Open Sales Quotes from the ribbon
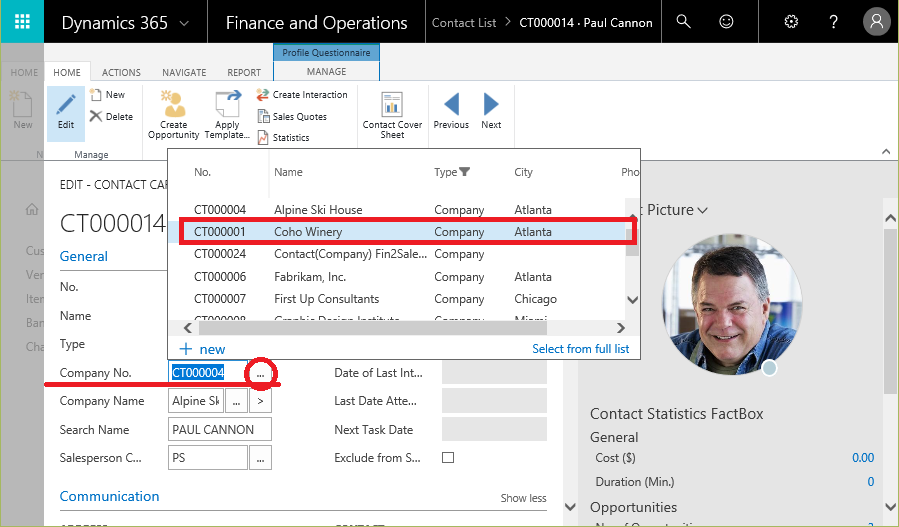899x527 pixels. click(x=292, y=116)
